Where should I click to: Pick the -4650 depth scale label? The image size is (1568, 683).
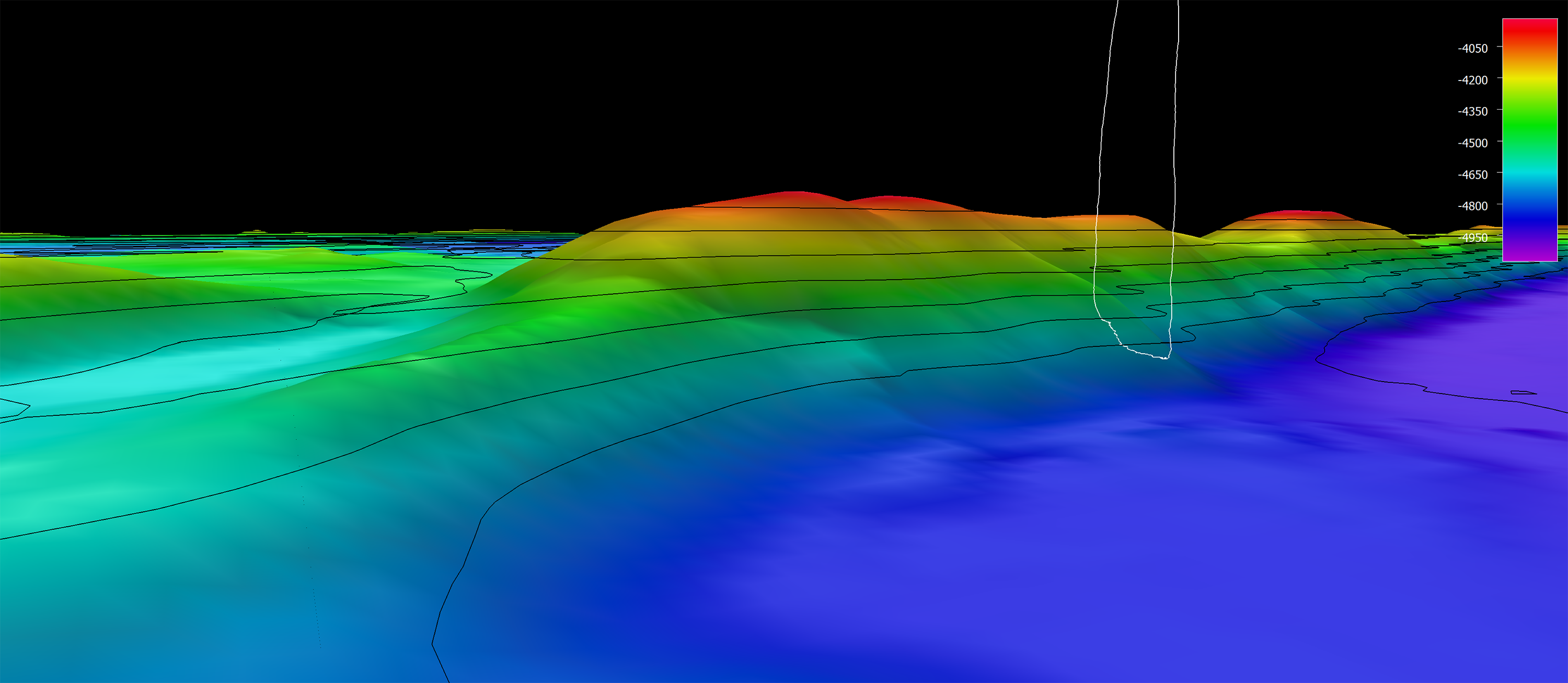[1472, 175]
